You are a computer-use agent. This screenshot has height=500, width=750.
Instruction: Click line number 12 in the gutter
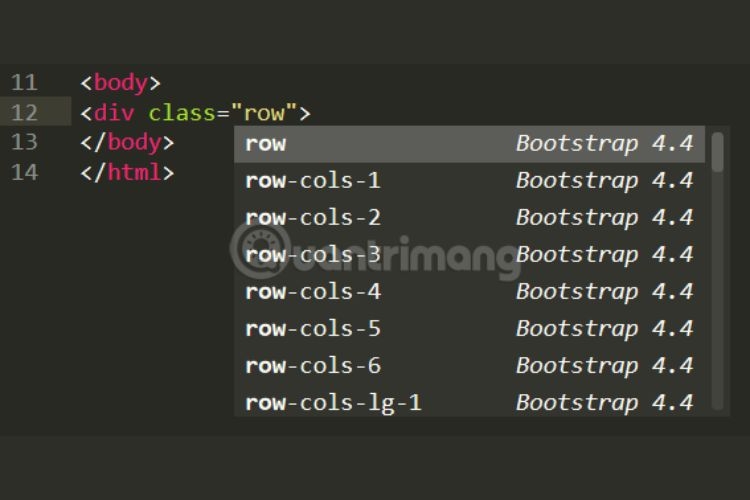tap(24, 113)
